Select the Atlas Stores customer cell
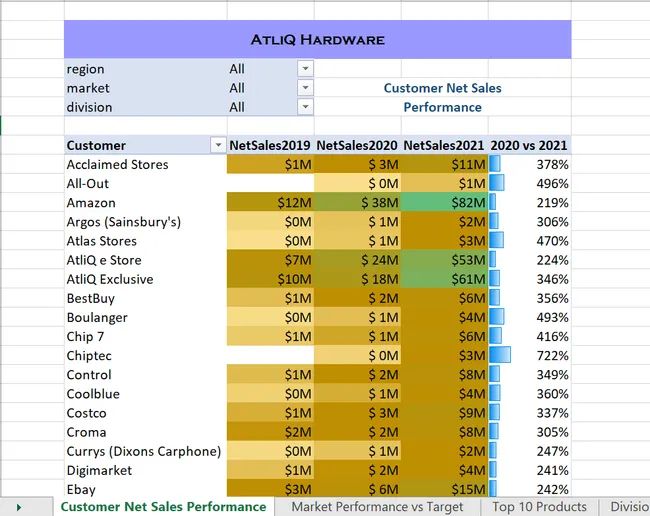Screen dimensions: 650x516 (146, 241)
